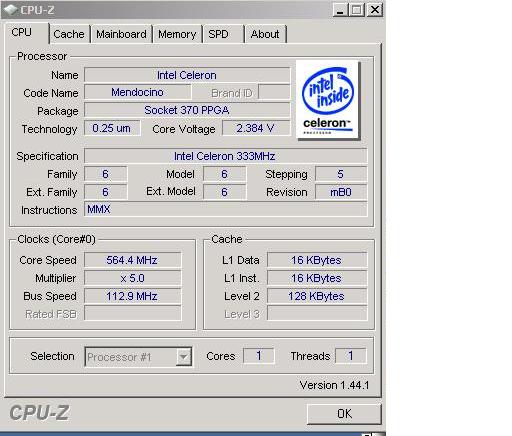This screenshot has height=436, width=512.
Task: Maximize the CPU-Z window
Action: (357, 10)
